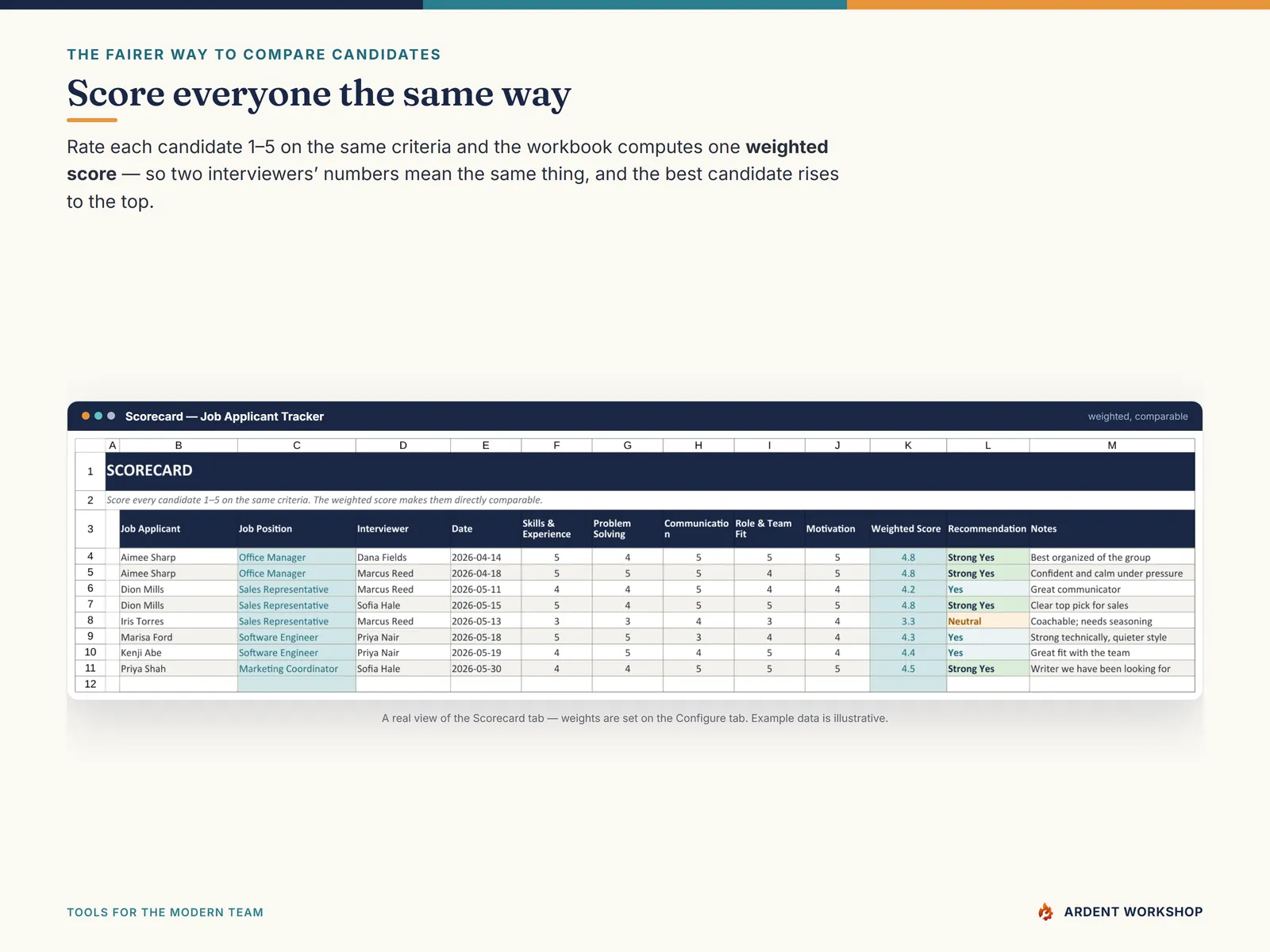Click the Recommendation column heading
This screenshot has height=952, width=1270.
987,529
